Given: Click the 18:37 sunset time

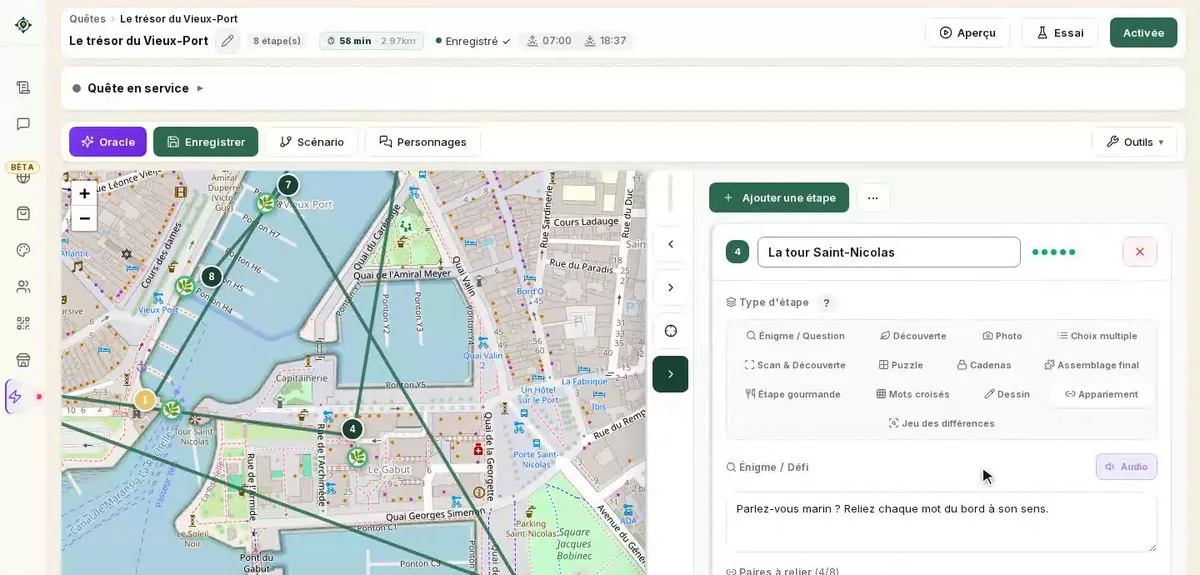Looking at the screenshot, I should click(x=606, y=41).
